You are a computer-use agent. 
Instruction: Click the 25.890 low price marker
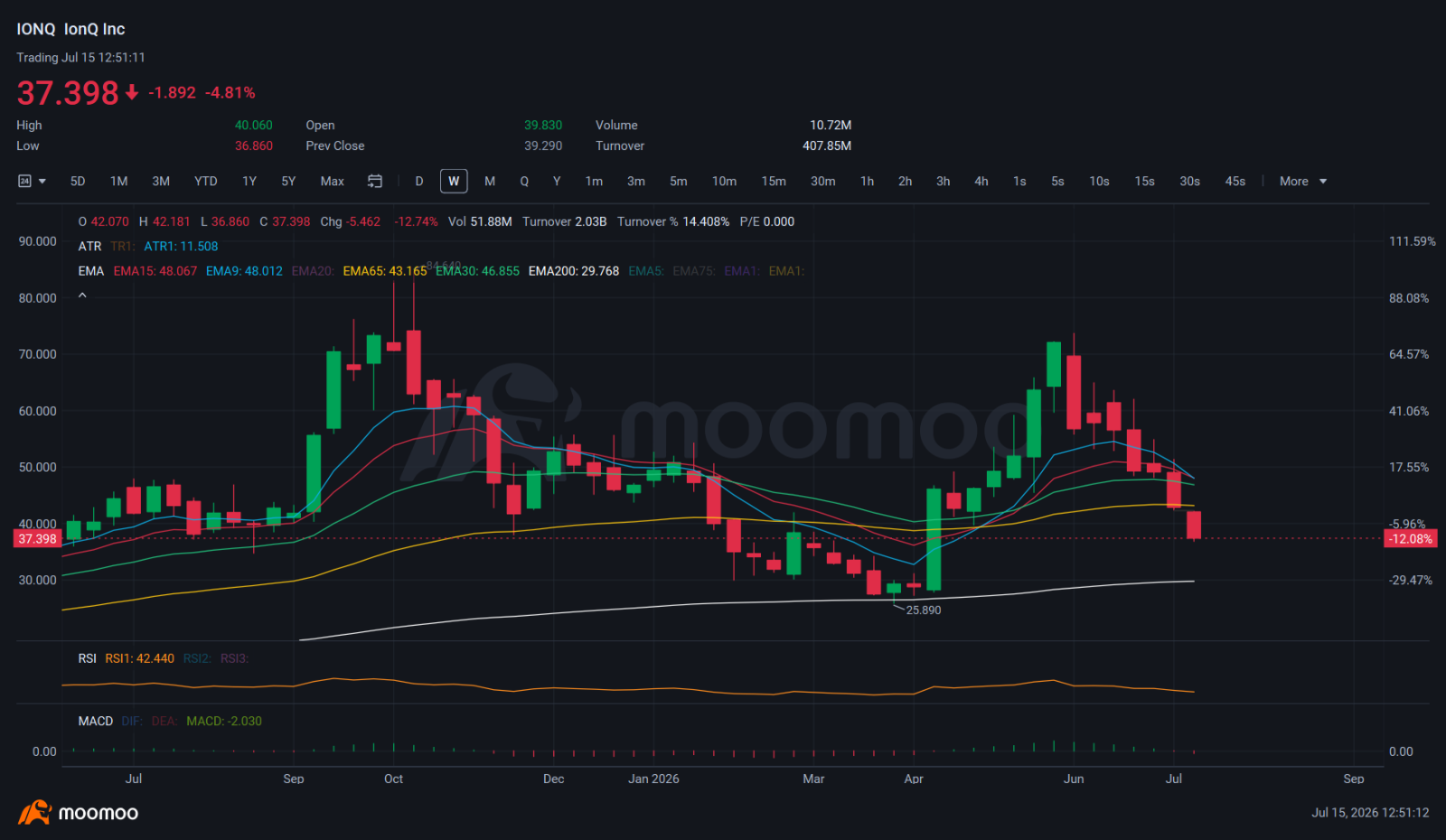tap(924, 611)
